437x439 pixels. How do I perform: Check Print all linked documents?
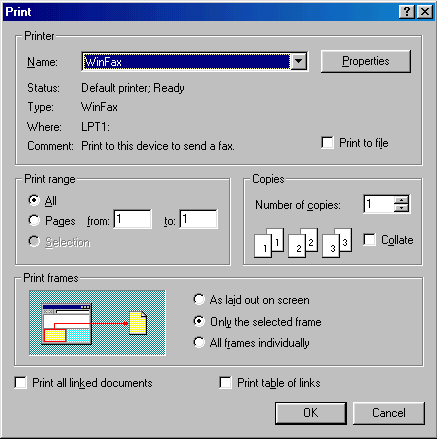click(21, 383)
